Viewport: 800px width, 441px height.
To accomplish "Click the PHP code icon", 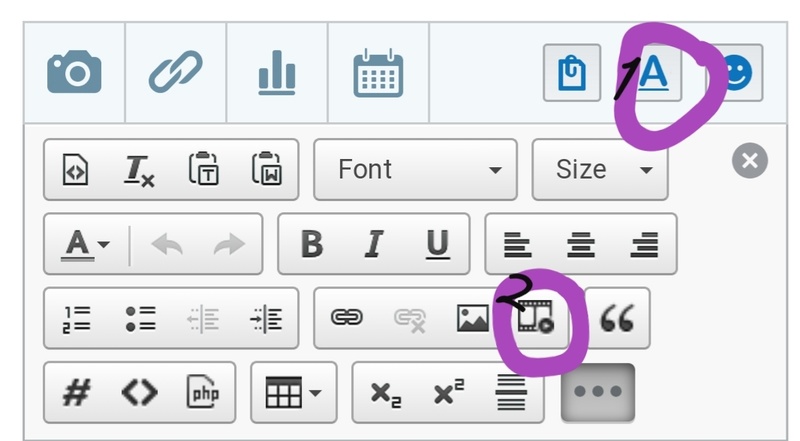I will point(202,392).
